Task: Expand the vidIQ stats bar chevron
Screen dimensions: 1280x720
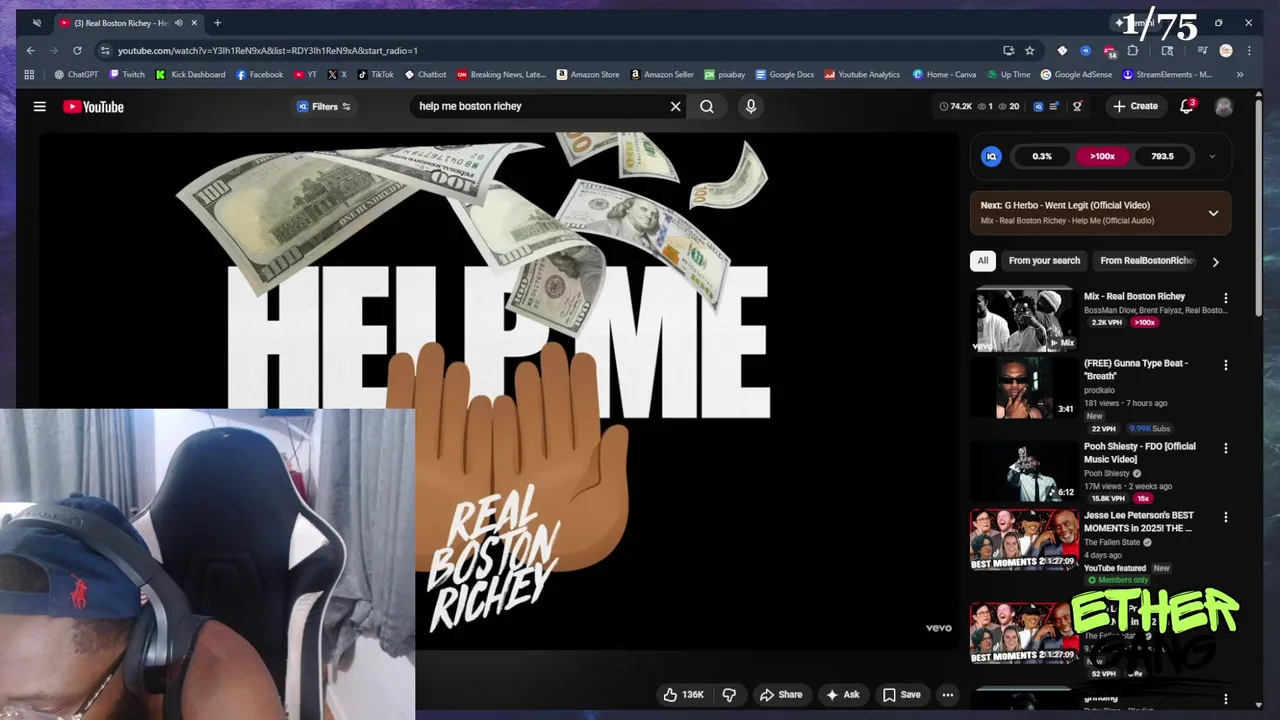Action: coord(1212,156)
